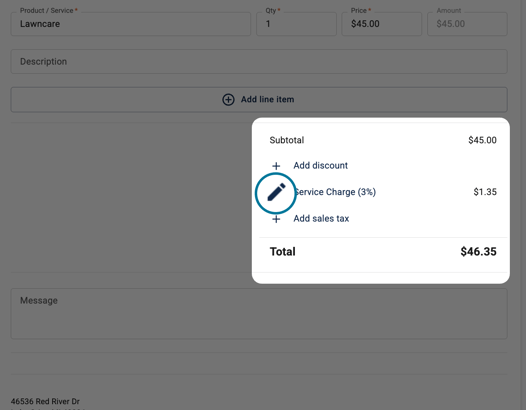Click the circled plus icon on Add line item
The width and height of the screenshot is (526, 410).
228,100
